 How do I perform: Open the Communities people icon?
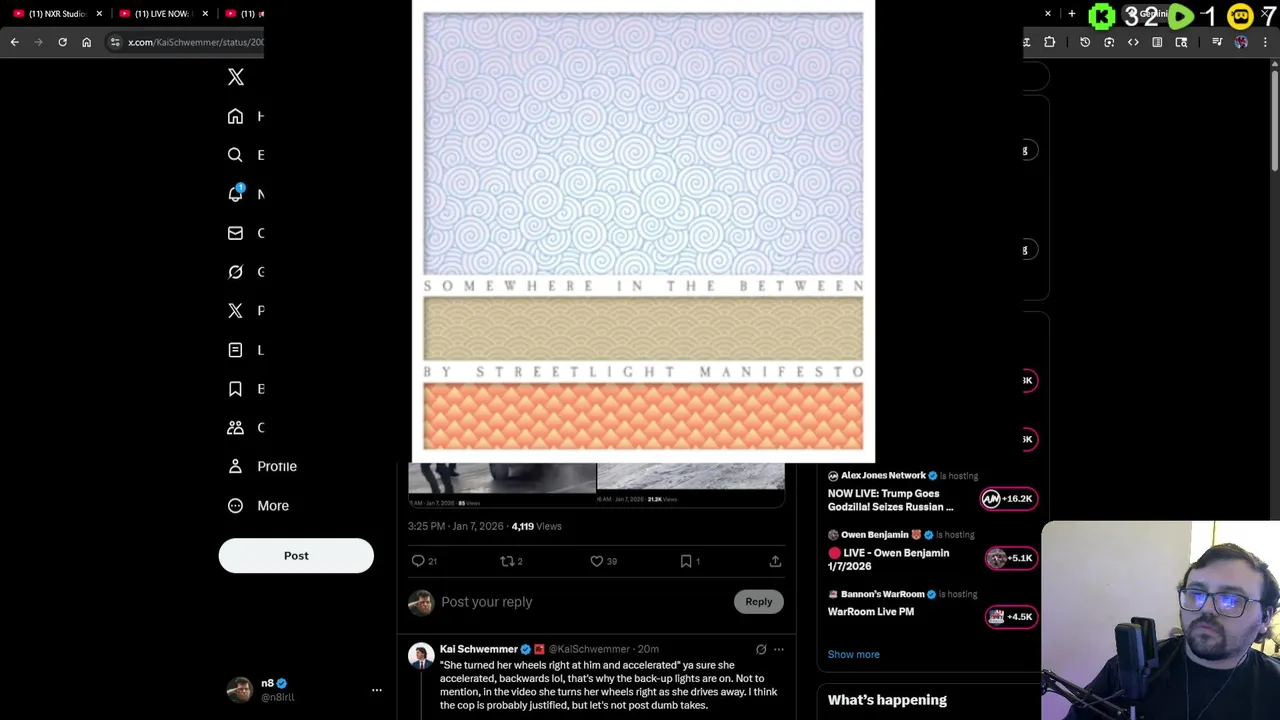click(235, 427)
